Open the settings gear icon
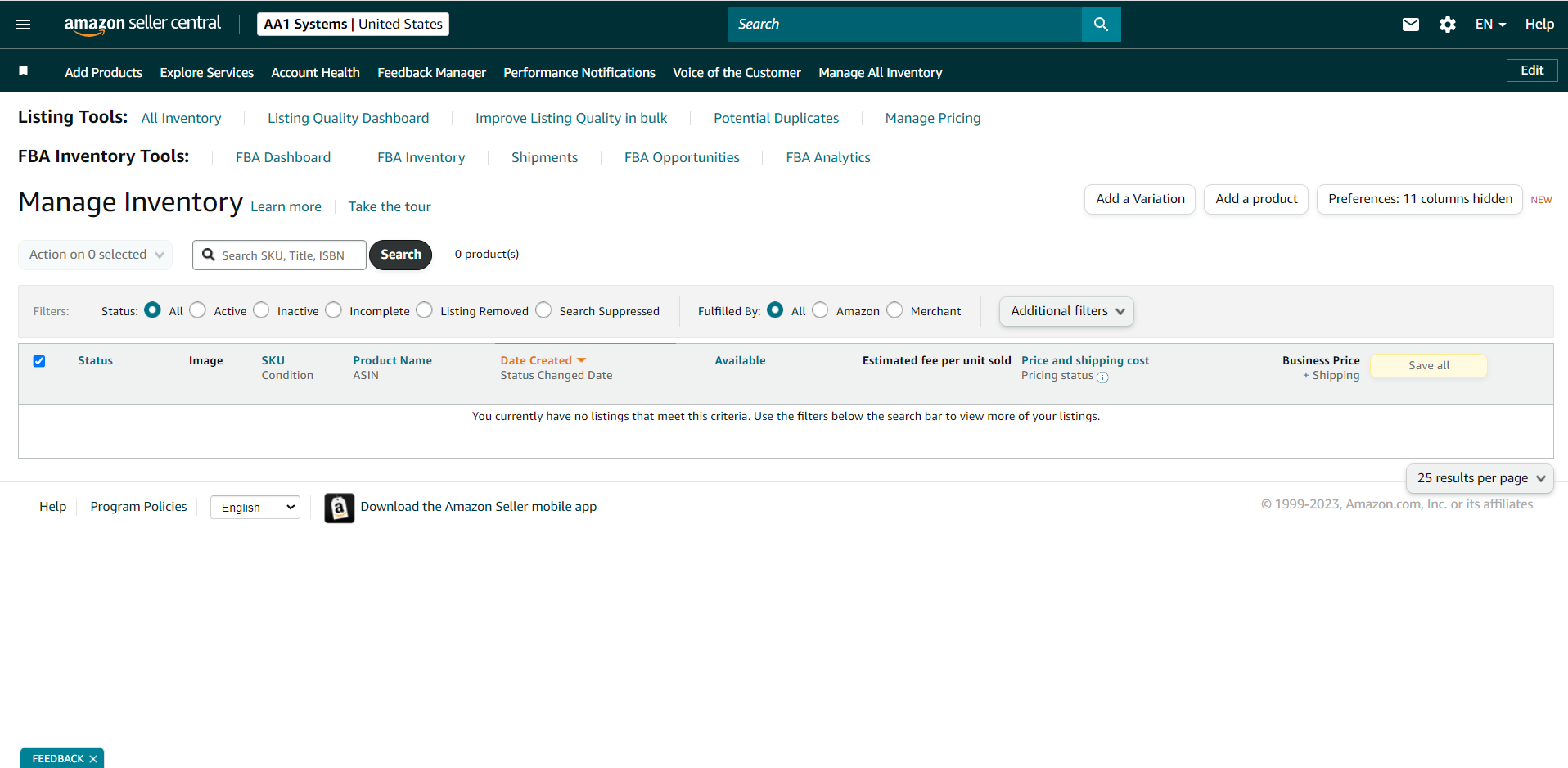 pos(1447,25)
